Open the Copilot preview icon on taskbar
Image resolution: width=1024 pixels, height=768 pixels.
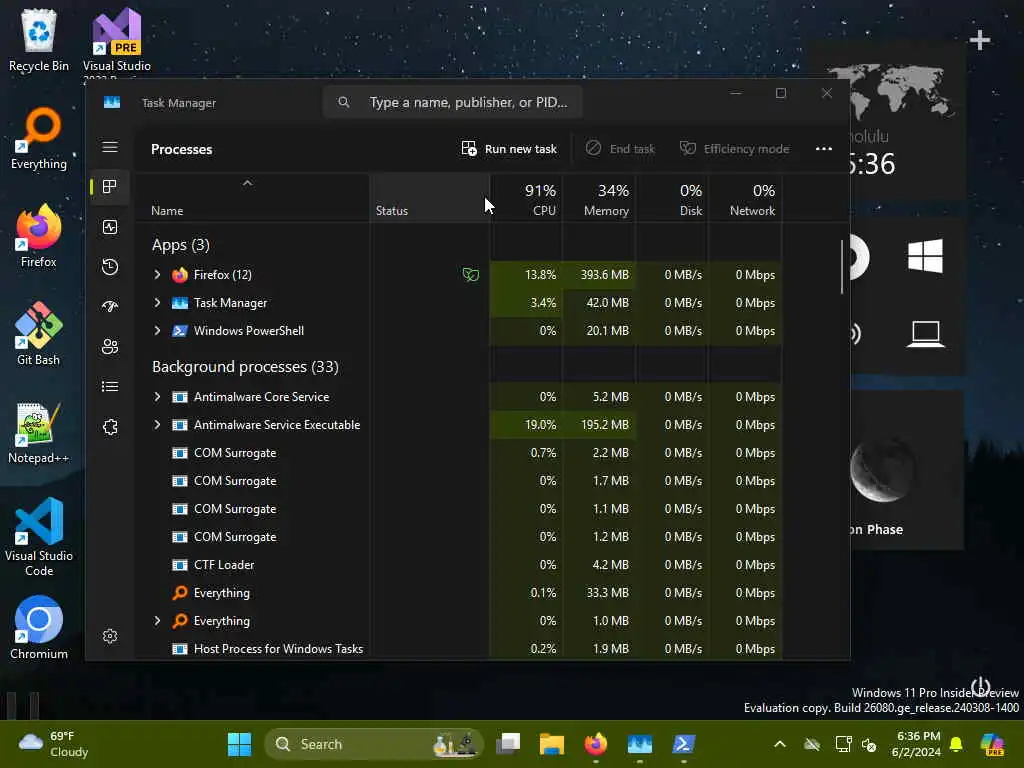pyautogui.click(x=992, y=744)
